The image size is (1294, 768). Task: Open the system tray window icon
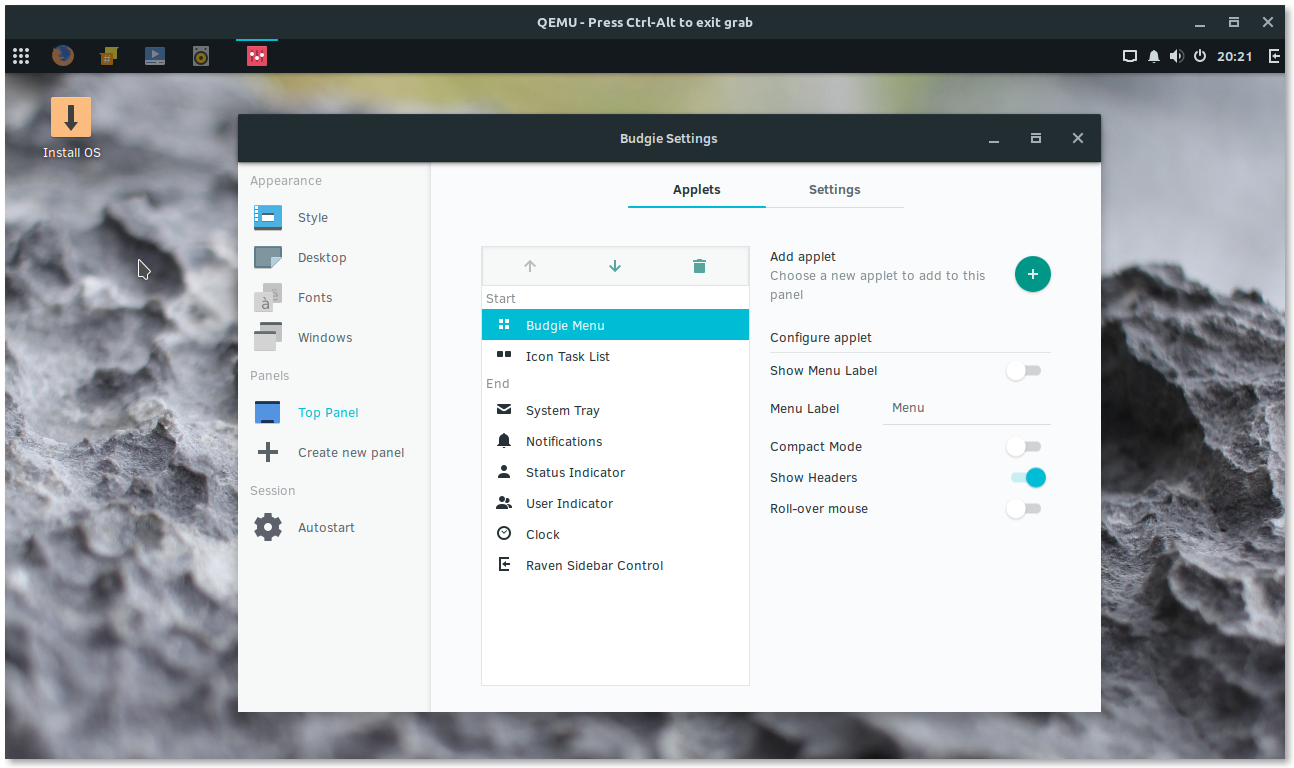tap(1130, 56)
